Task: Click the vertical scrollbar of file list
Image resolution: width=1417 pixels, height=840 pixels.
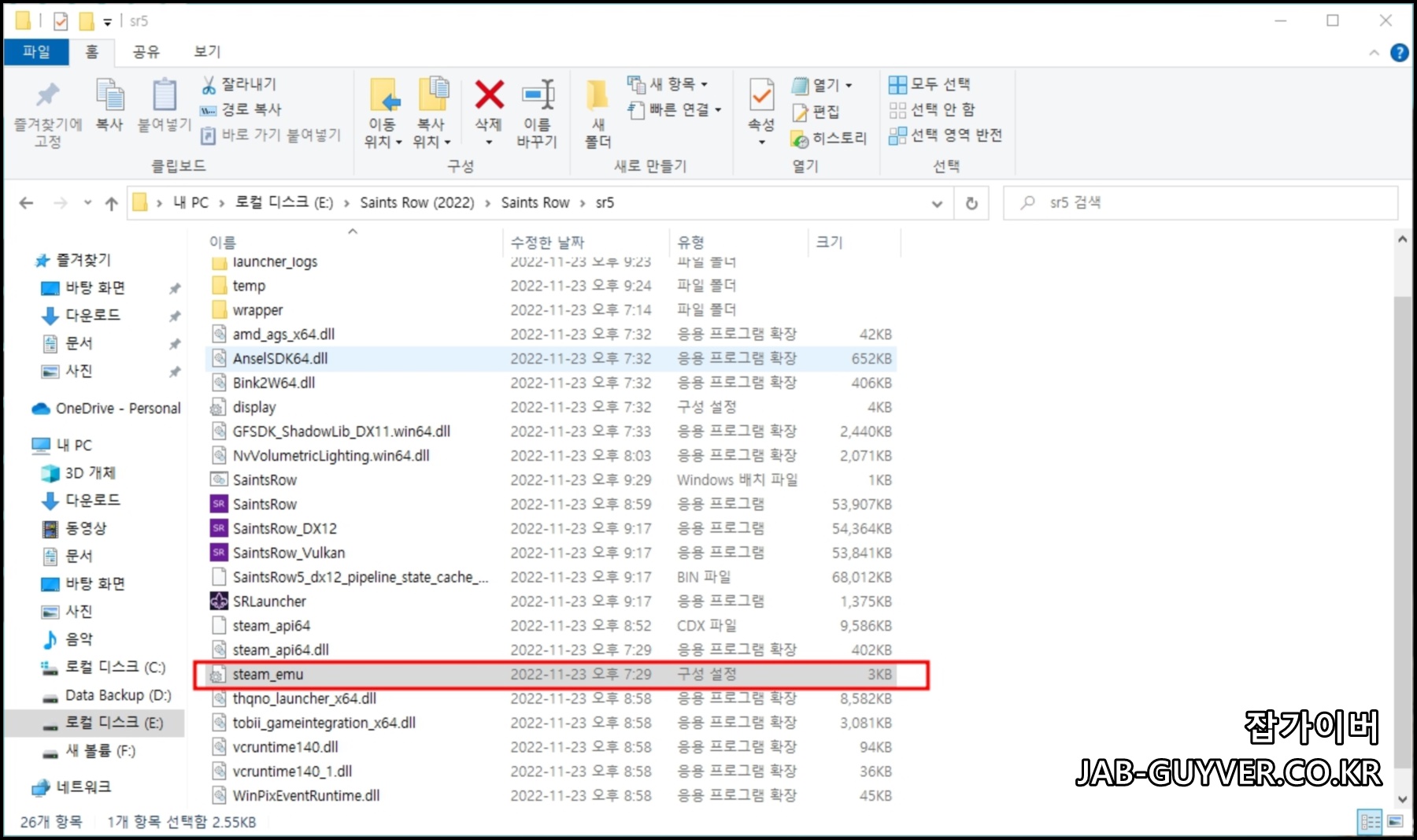Action: tap(1402, 531)
